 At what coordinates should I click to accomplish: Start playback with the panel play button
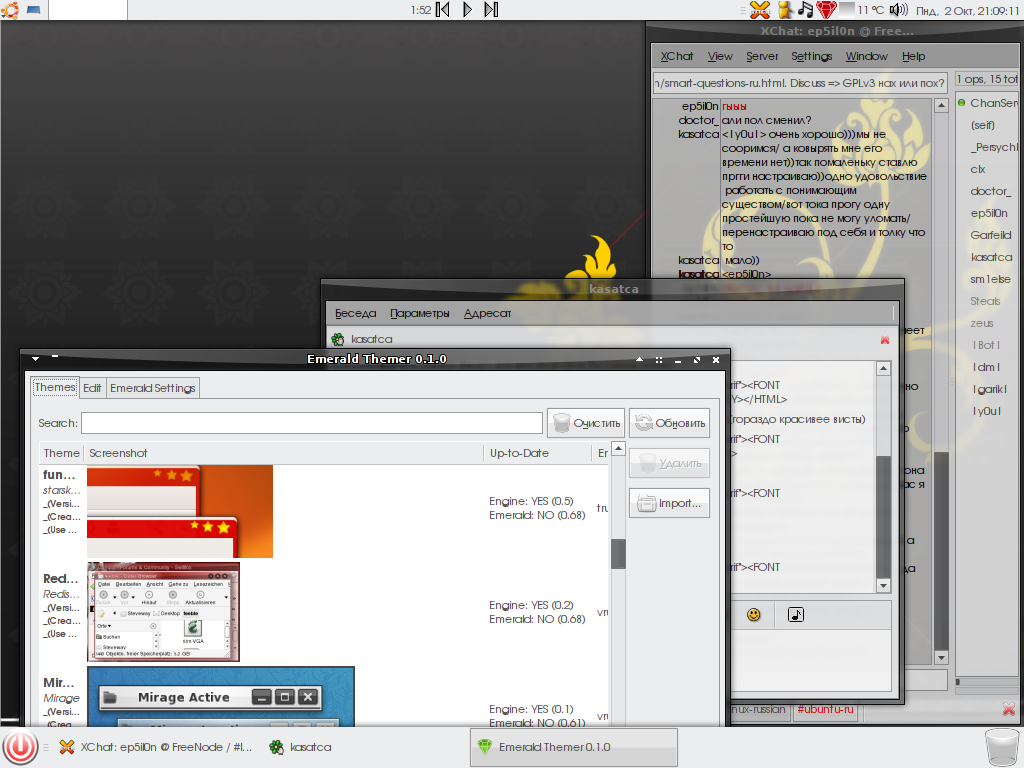[x=468, y=10]
